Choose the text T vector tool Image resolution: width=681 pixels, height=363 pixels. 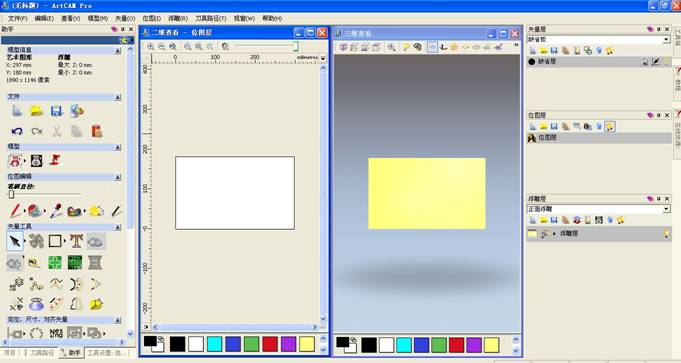[76, 241]
